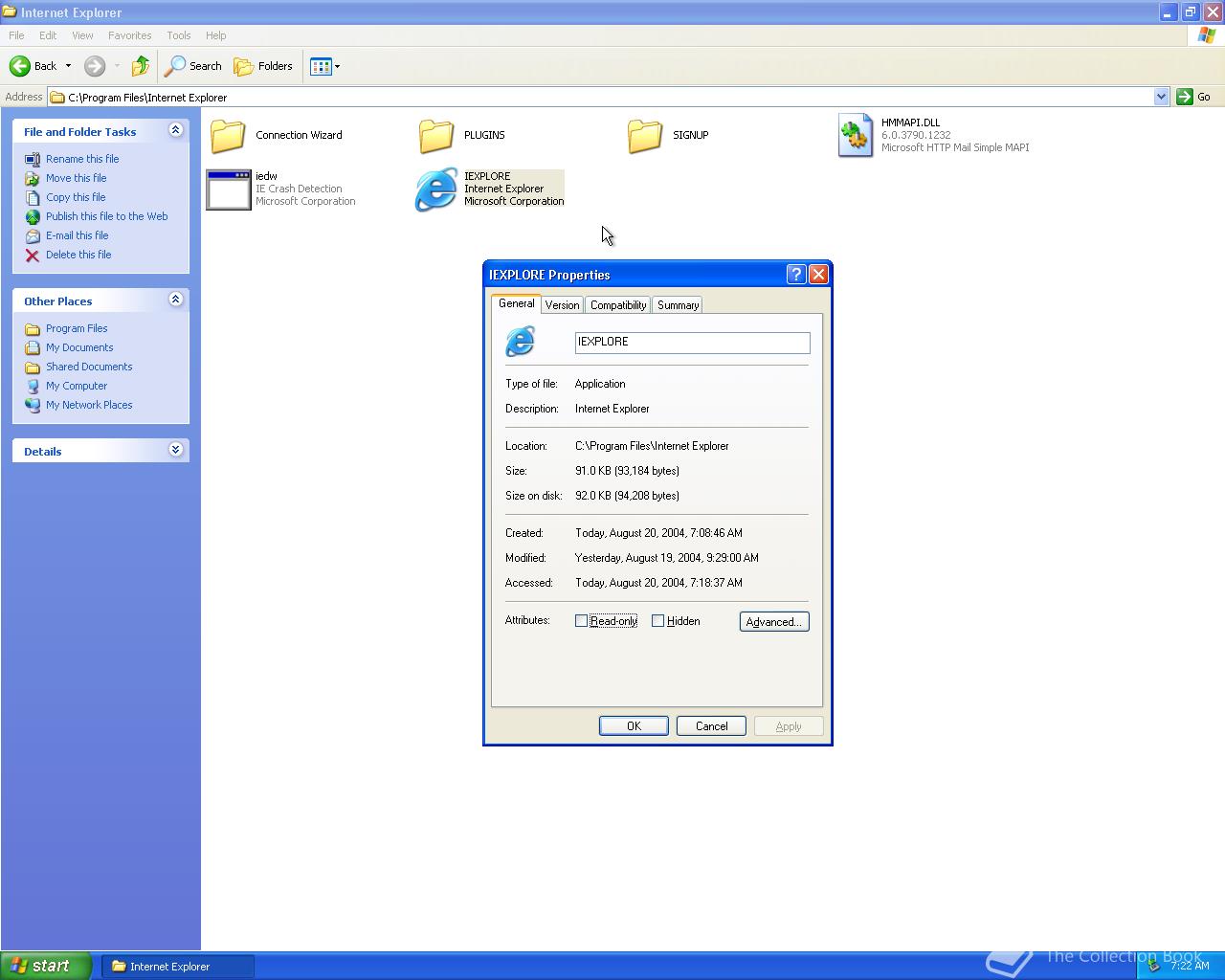Click Internet Explorer taskbar button
Screen dimensions: 1225x980
tap(178, 967)
